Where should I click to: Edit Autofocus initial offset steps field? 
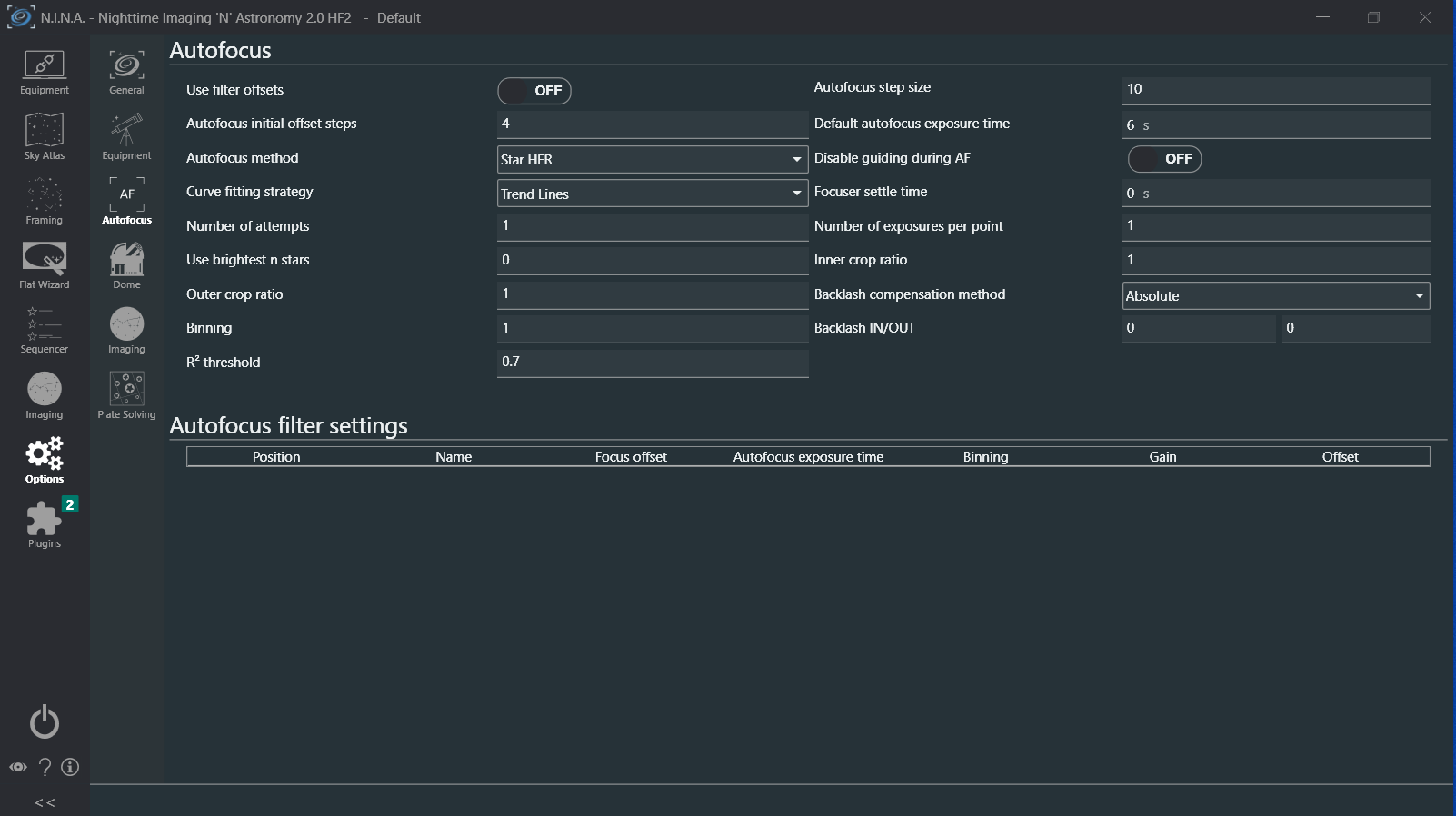[653, 124]
